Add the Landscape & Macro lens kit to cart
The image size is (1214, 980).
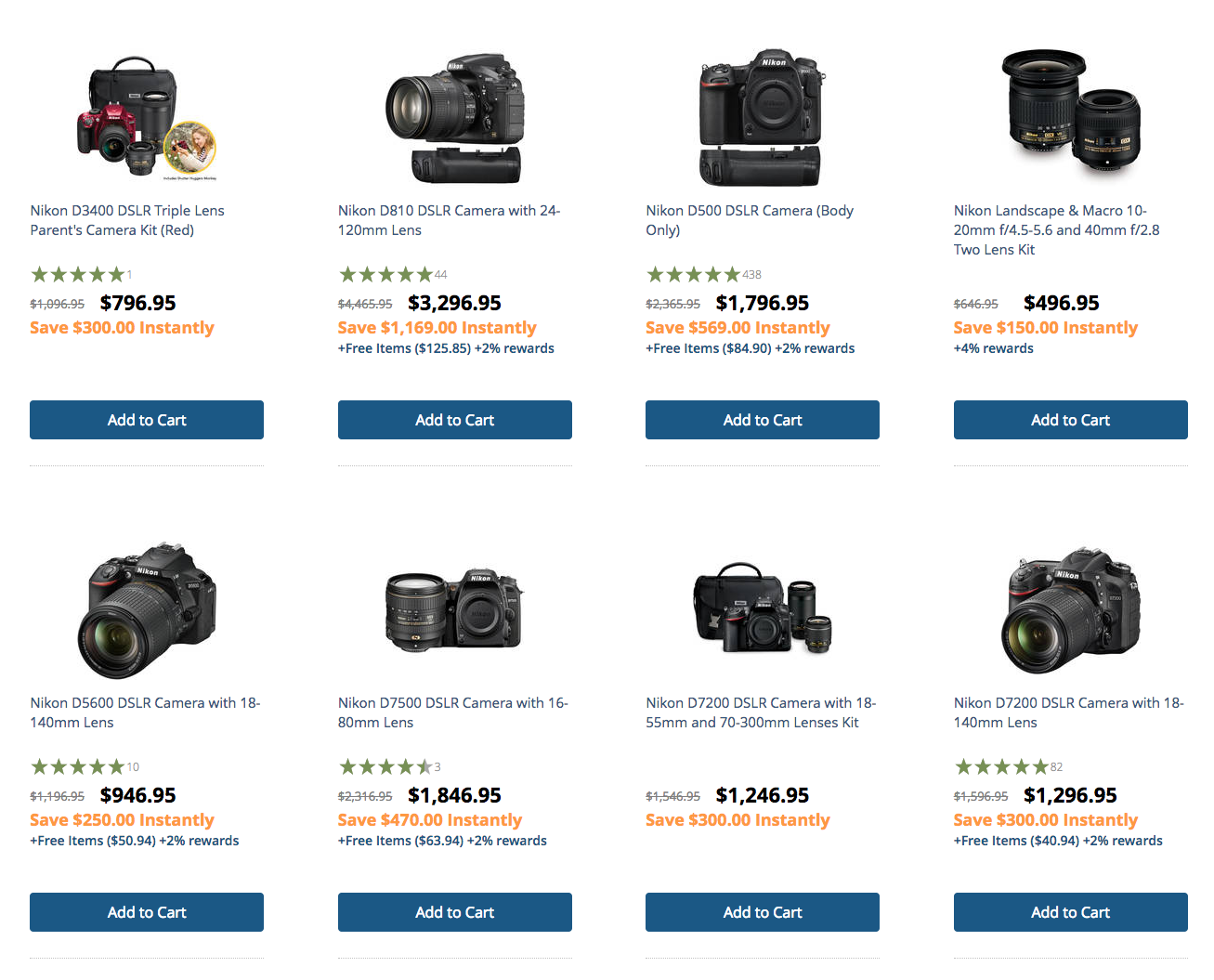[1071, 420]
